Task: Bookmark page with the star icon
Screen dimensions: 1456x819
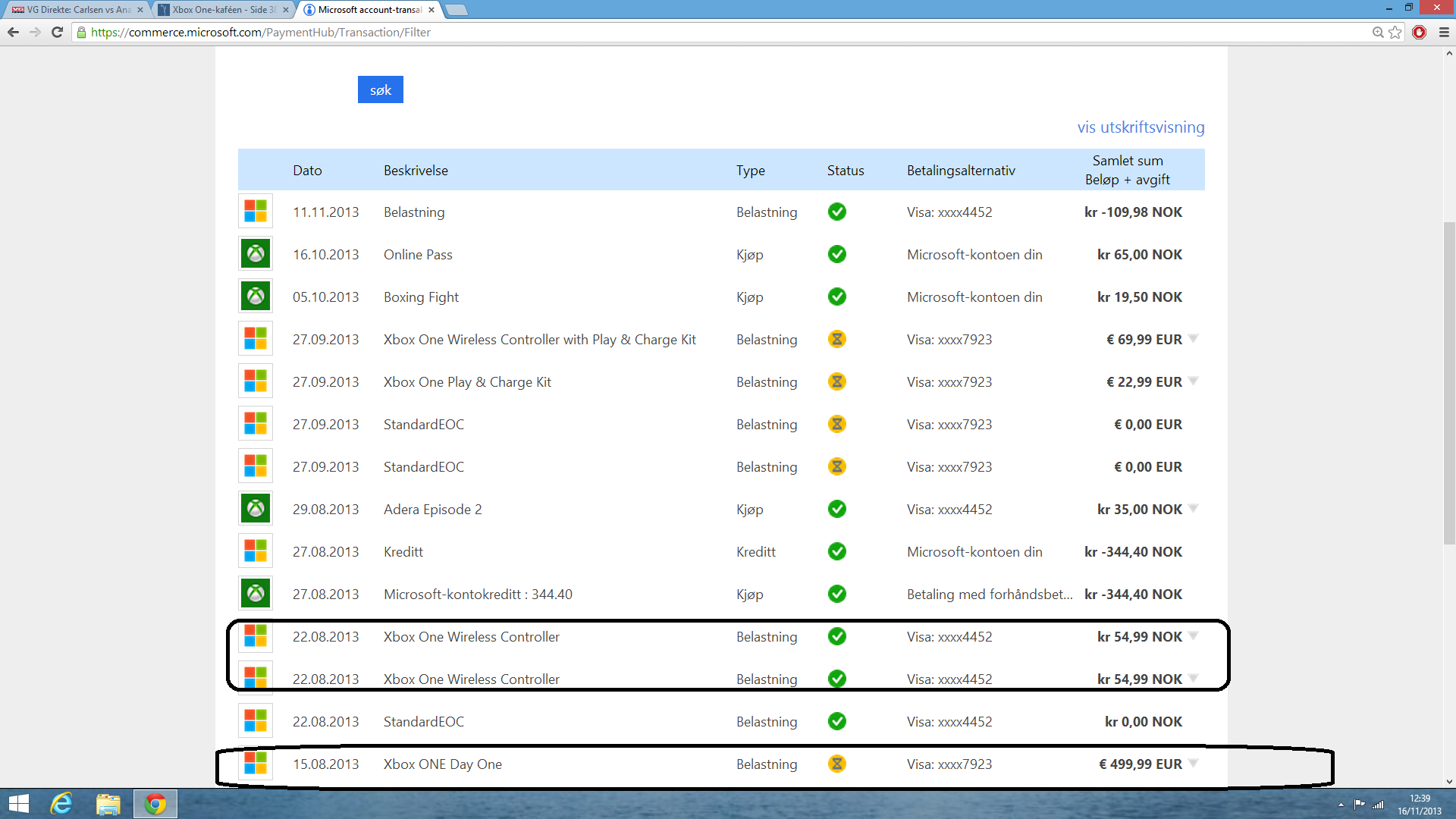Action: [x=1395, y=32]
